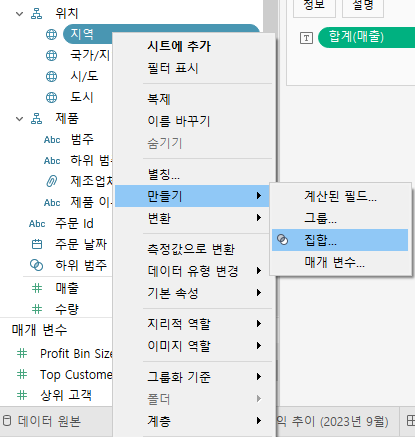415x437 pixels.
Task: Choose 필터 표시 from context menu
Action: tap(173, 68)
